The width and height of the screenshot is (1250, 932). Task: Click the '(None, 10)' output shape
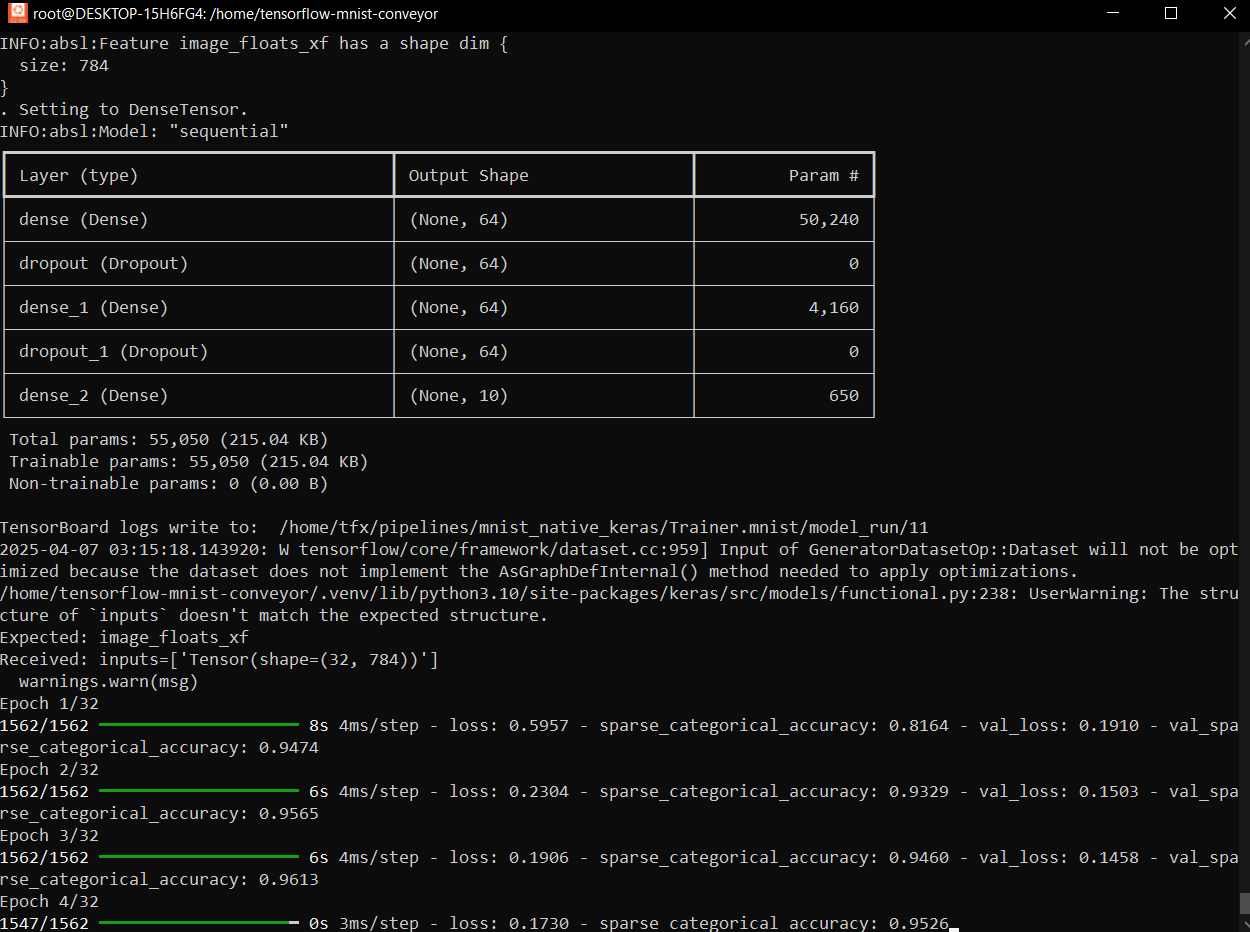click(x=458, y=395)
